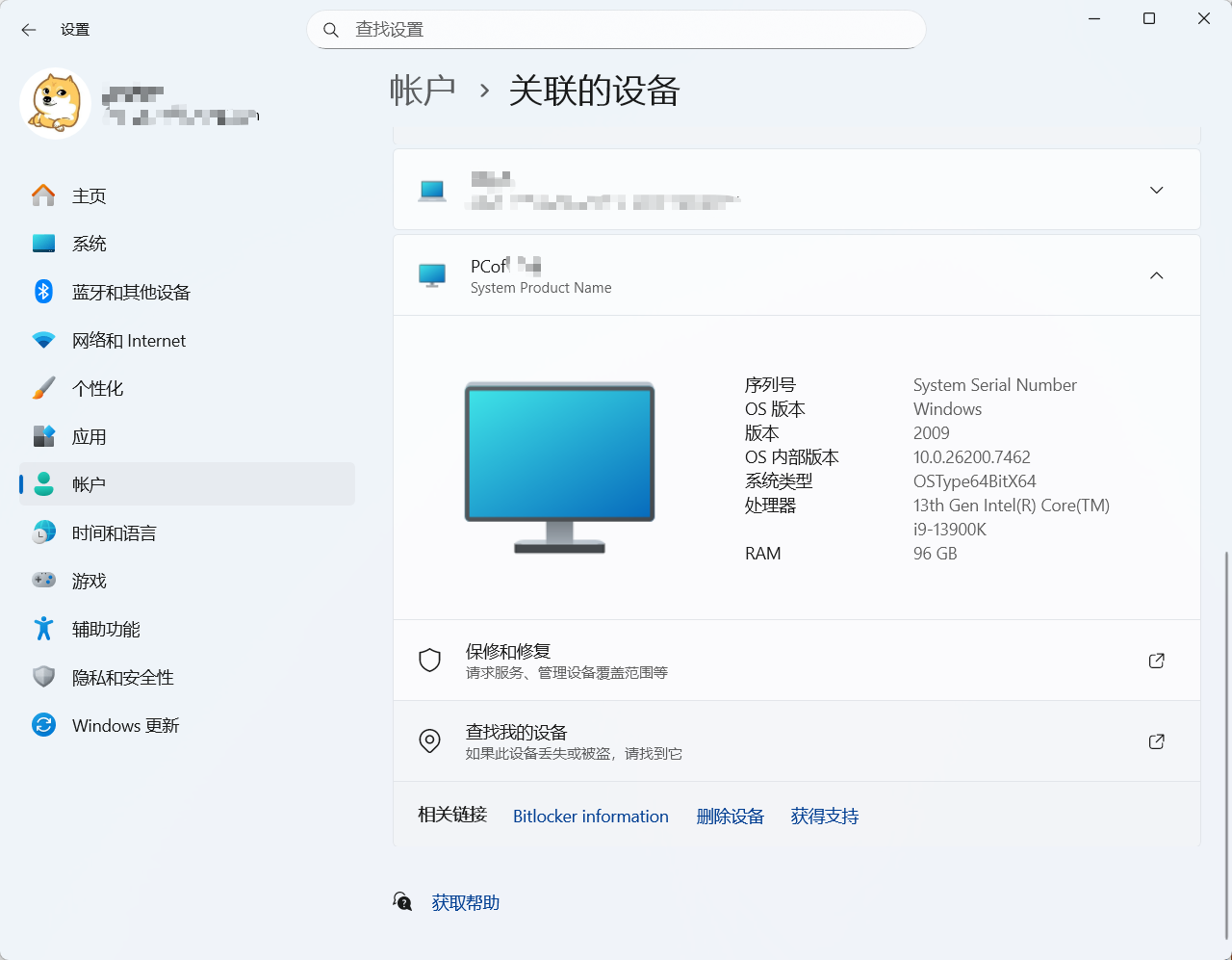Screen dimensions: 1232x960
Task: Click the location pin icon beside 查找我的设备
Action: pos(429,741)
